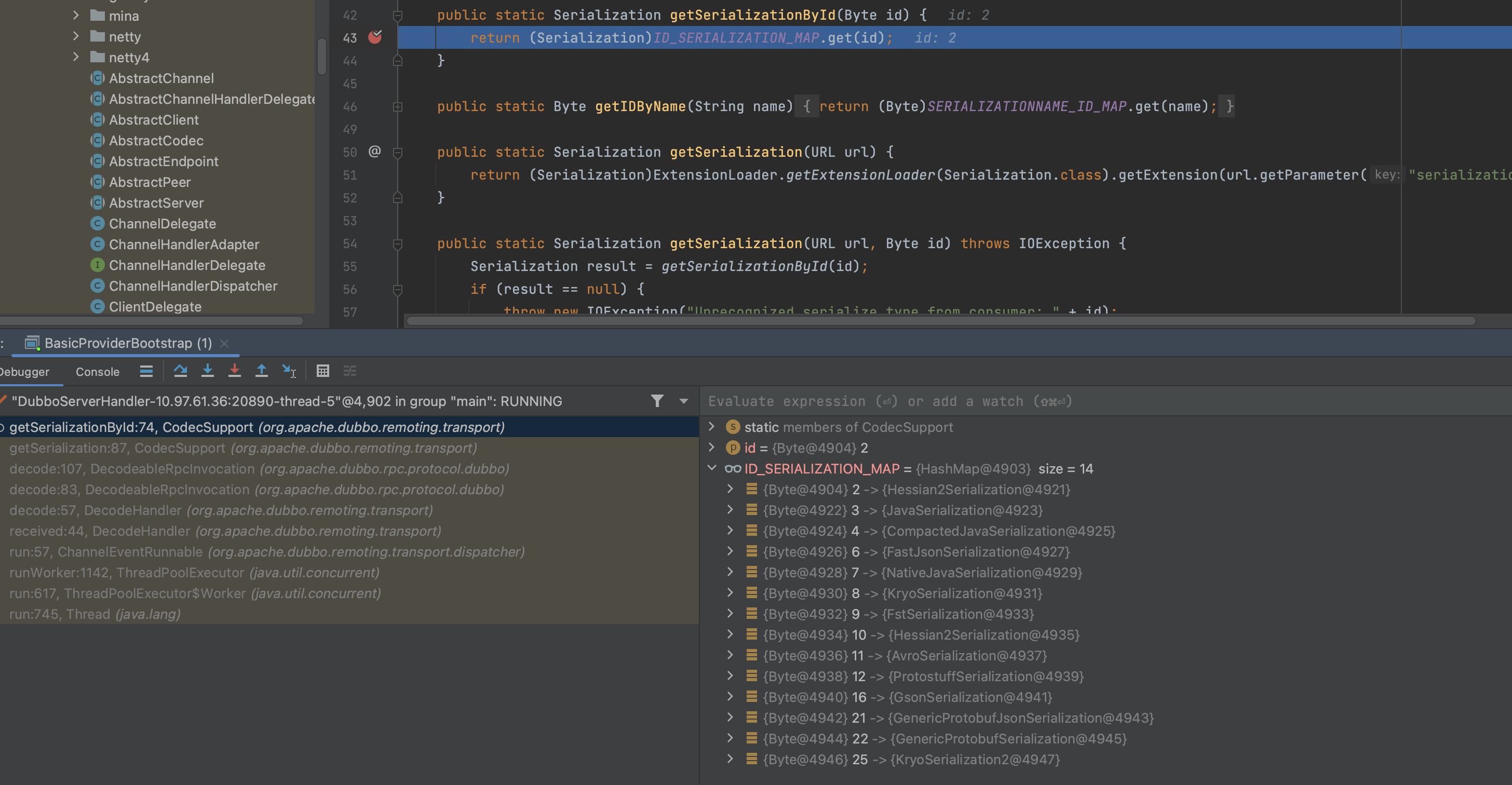Click the parameter 'p' icon beside id
Viewport: 1512px width, 785px height.
point(733,448)
